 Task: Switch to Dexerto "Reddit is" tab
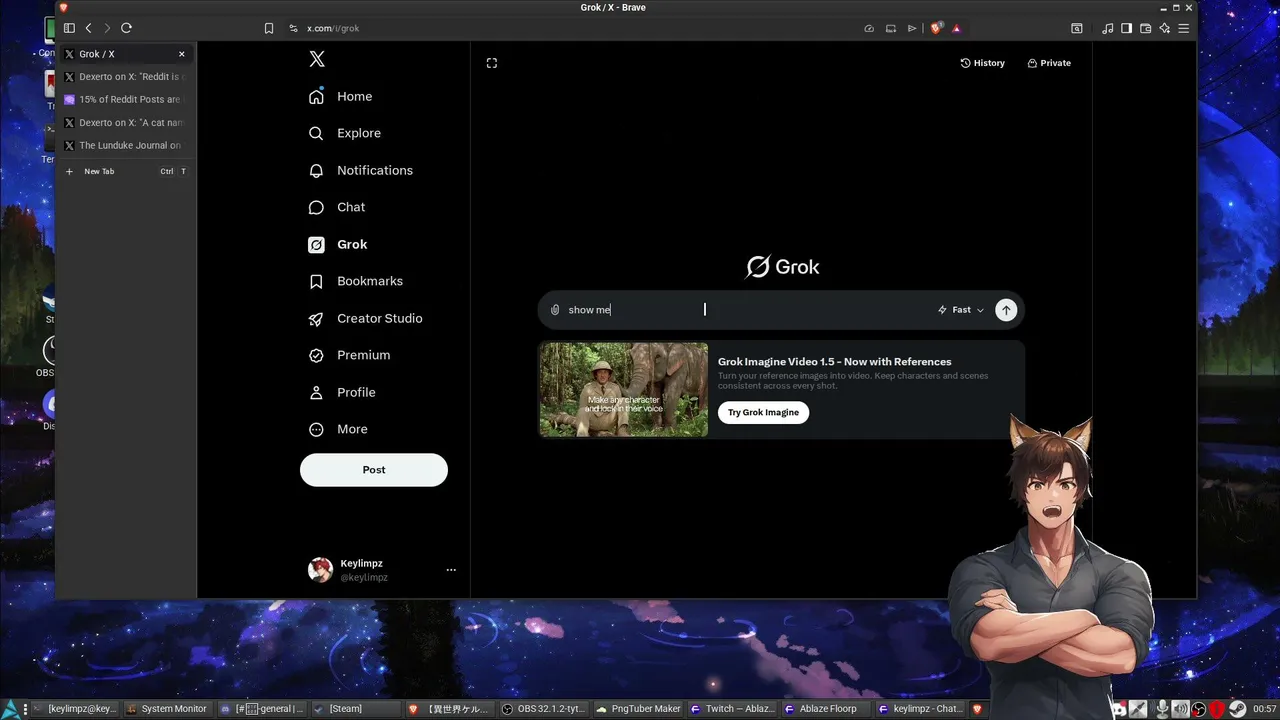pos(125,77)
